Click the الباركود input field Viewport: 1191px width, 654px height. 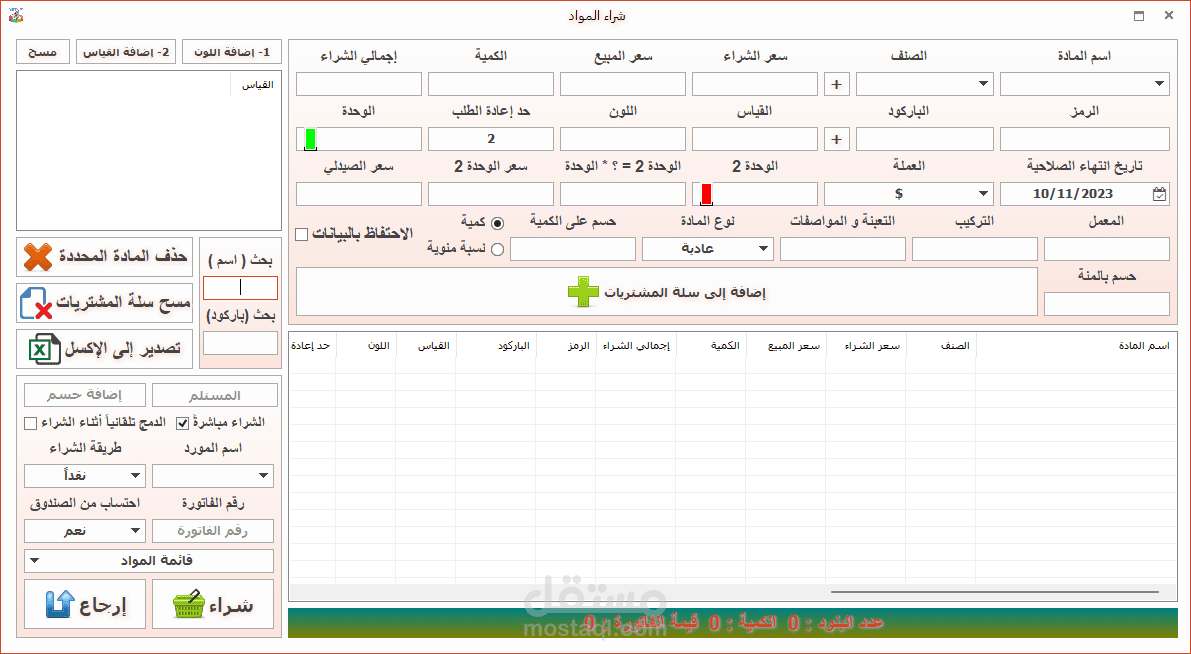pyautogui.click(x=924, y=139)
